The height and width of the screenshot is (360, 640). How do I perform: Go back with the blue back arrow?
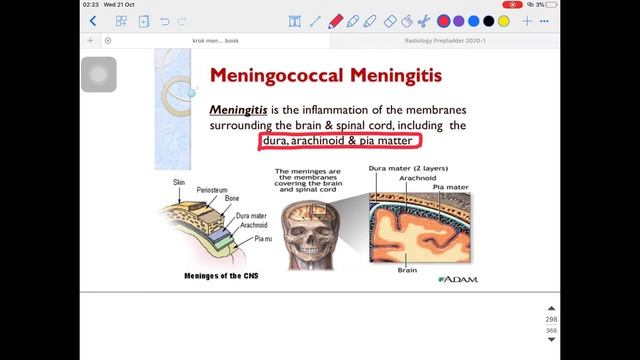93,21
